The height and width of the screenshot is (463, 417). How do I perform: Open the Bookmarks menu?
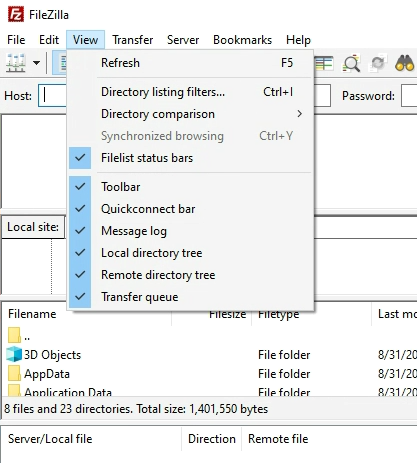coord(243,40)
